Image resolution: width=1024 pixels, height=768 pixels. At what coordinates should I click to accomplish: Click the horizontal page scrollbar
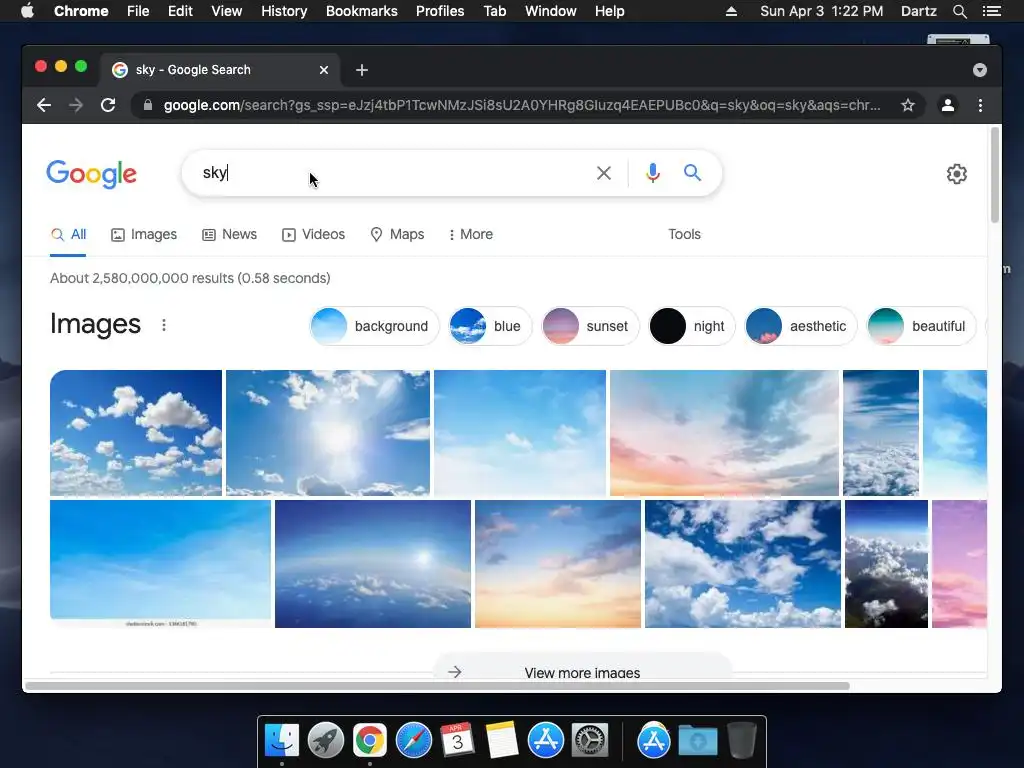[437, 686]
